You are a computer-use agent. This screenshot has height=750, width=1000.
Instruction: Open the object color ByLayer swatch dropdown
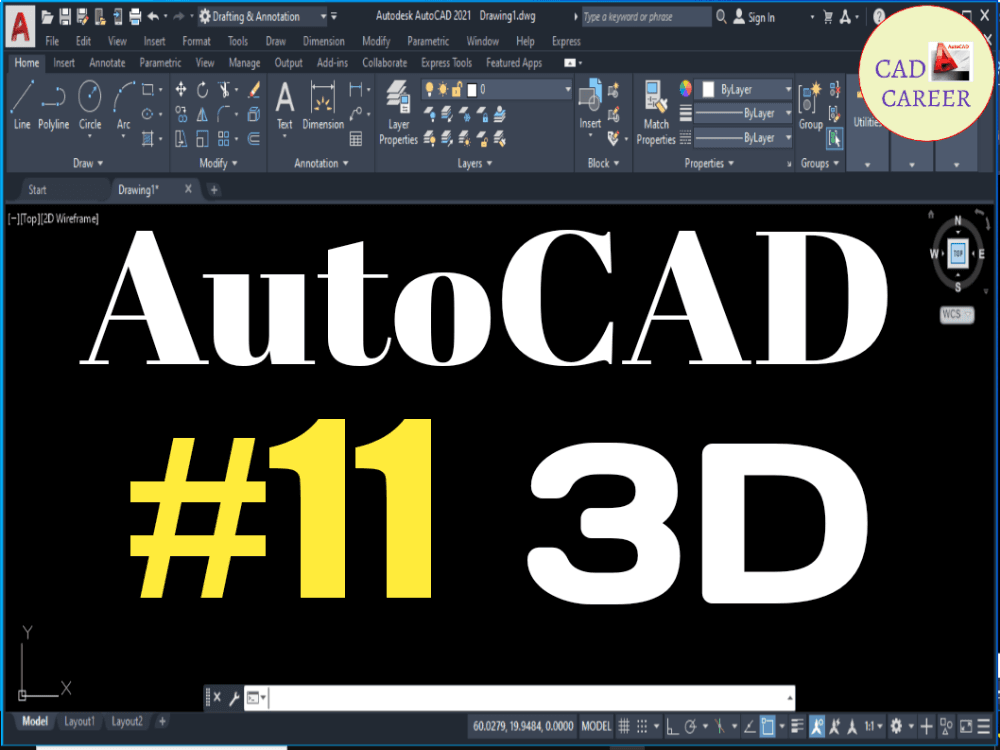coord(743,89)
